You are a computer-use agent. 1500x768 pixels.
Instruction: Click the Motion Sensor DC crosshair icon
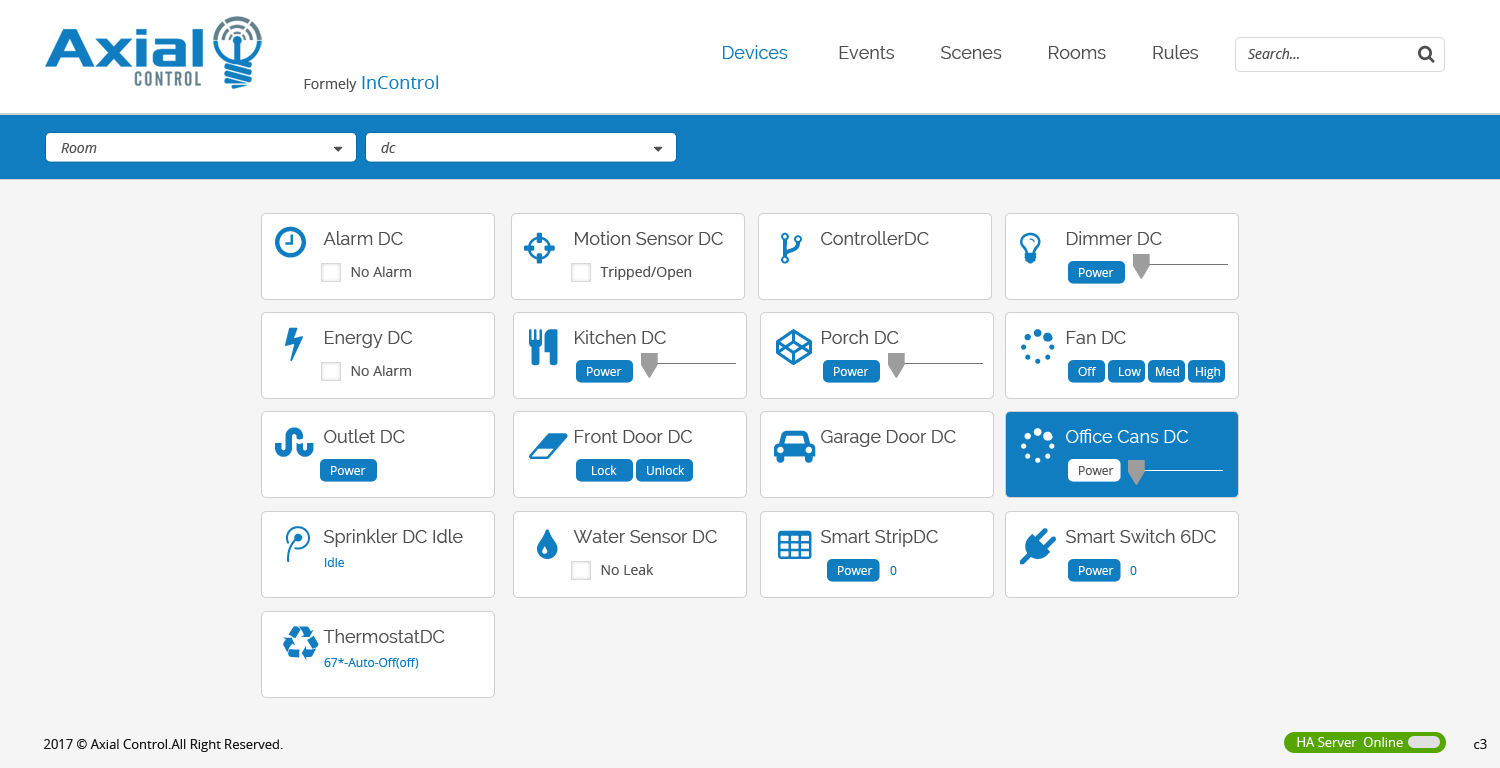(539, 248)
